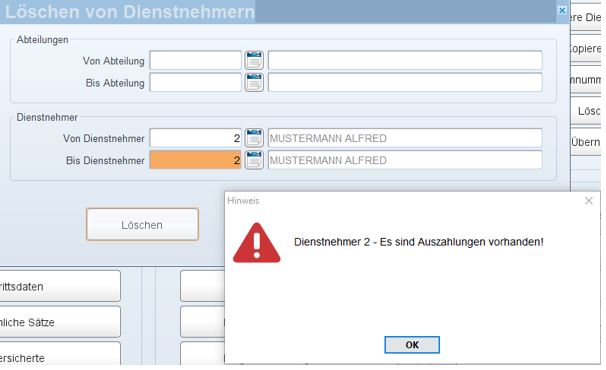Click Bis Dienstnehmer name field MUSTERMANN ALFRED
This screenshot has width=606, height=370.
click(405, 160)
